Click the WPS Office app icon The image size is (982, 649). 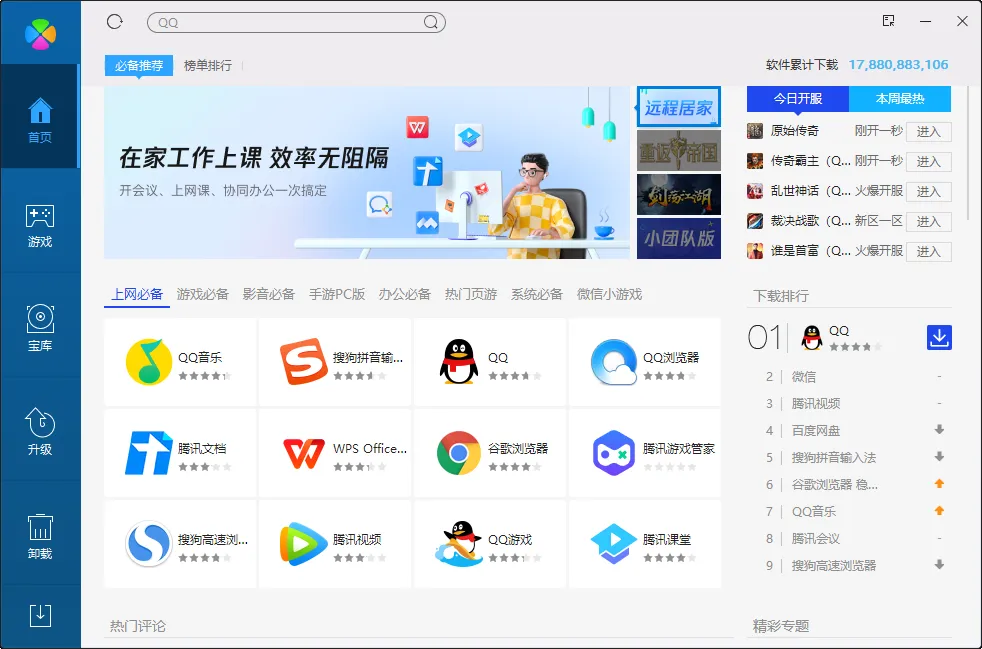tap(304, 453)
